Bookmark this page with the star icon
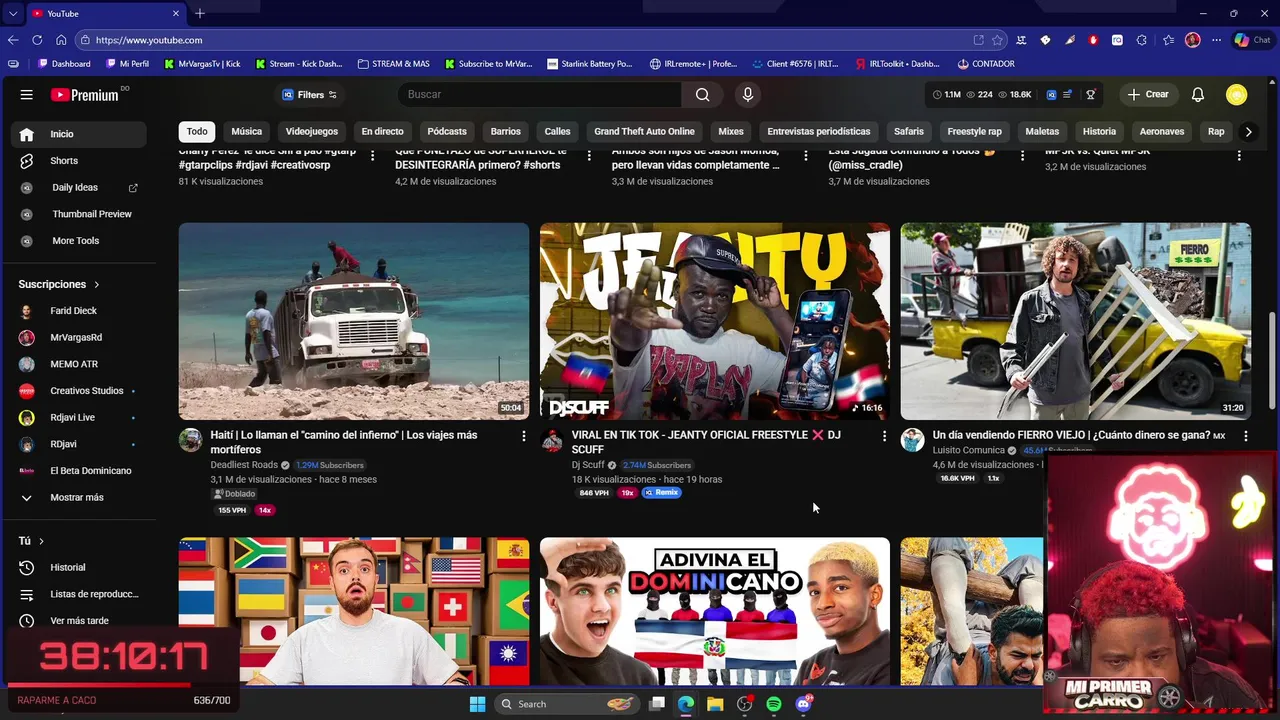 tap(997, 40)
